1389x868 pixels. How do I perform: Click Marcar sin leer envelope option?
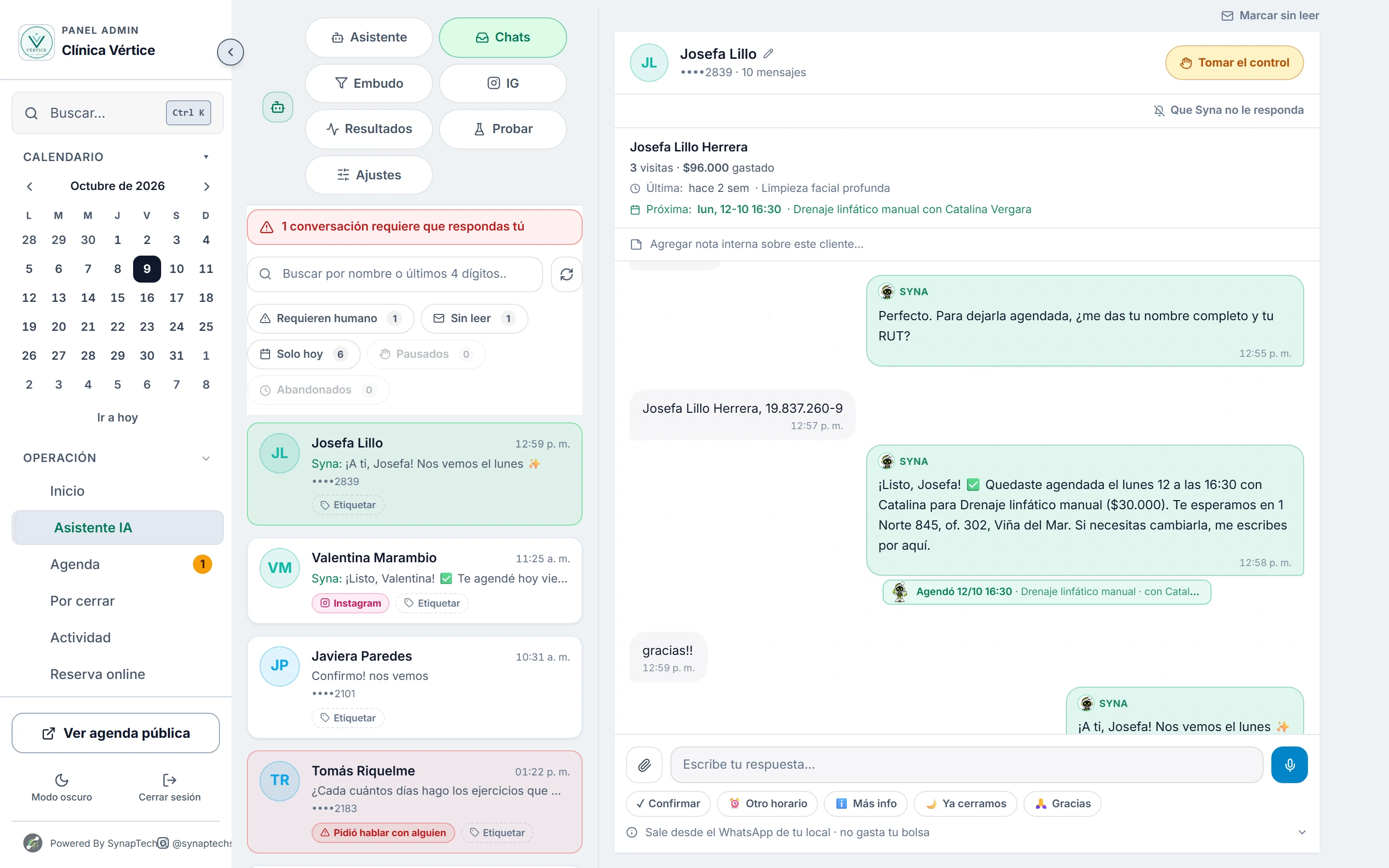click(x=1269, y=15)
